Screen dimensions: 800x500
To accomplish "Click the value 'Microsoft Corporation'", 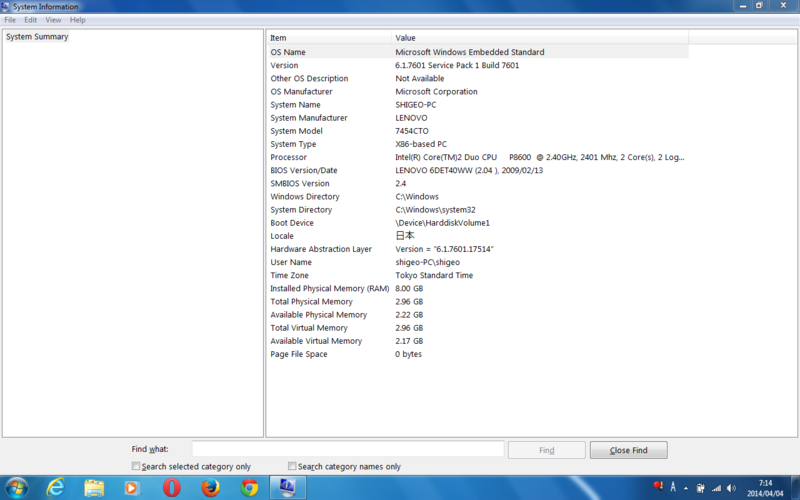I will 436,92.
